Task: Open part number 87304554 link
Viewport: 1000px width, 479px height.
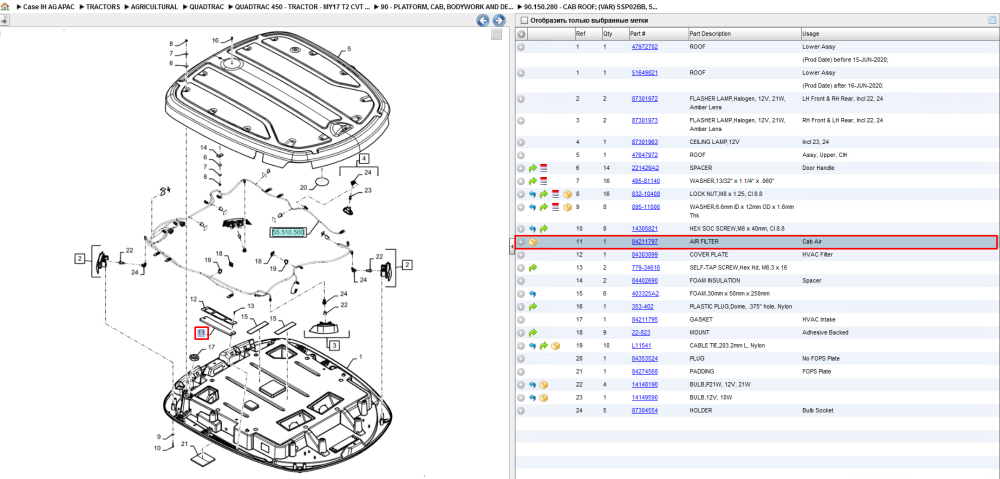Action: point(644,411)
